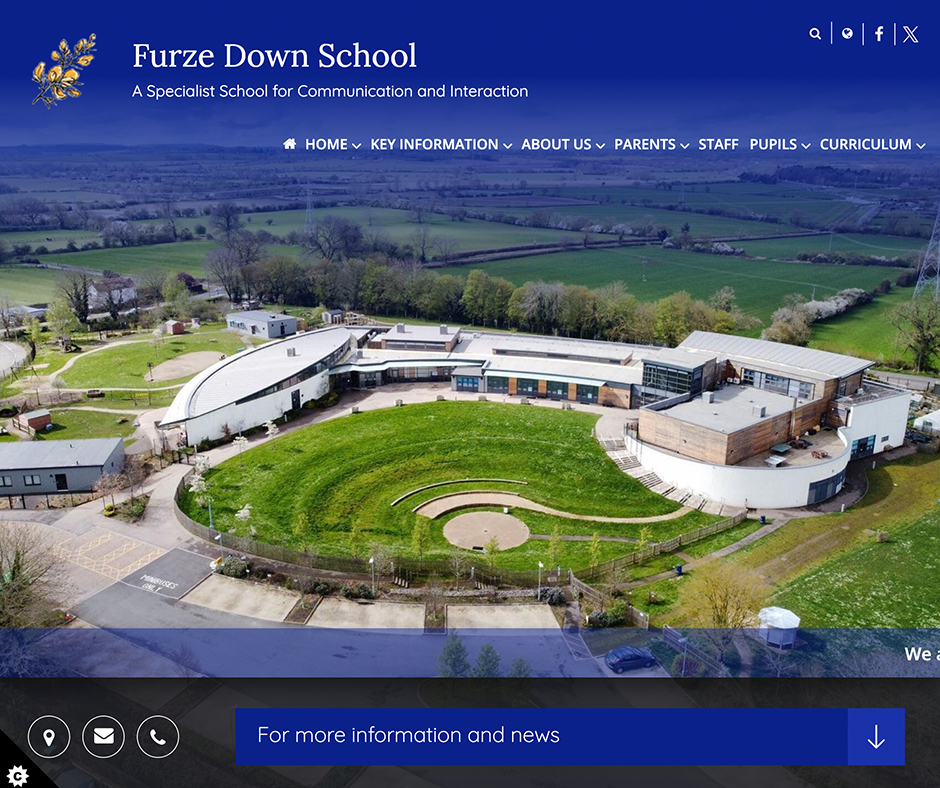940x788 pixels.
Task: Open the Staff menu item
Action: click(x=718, y=145)
